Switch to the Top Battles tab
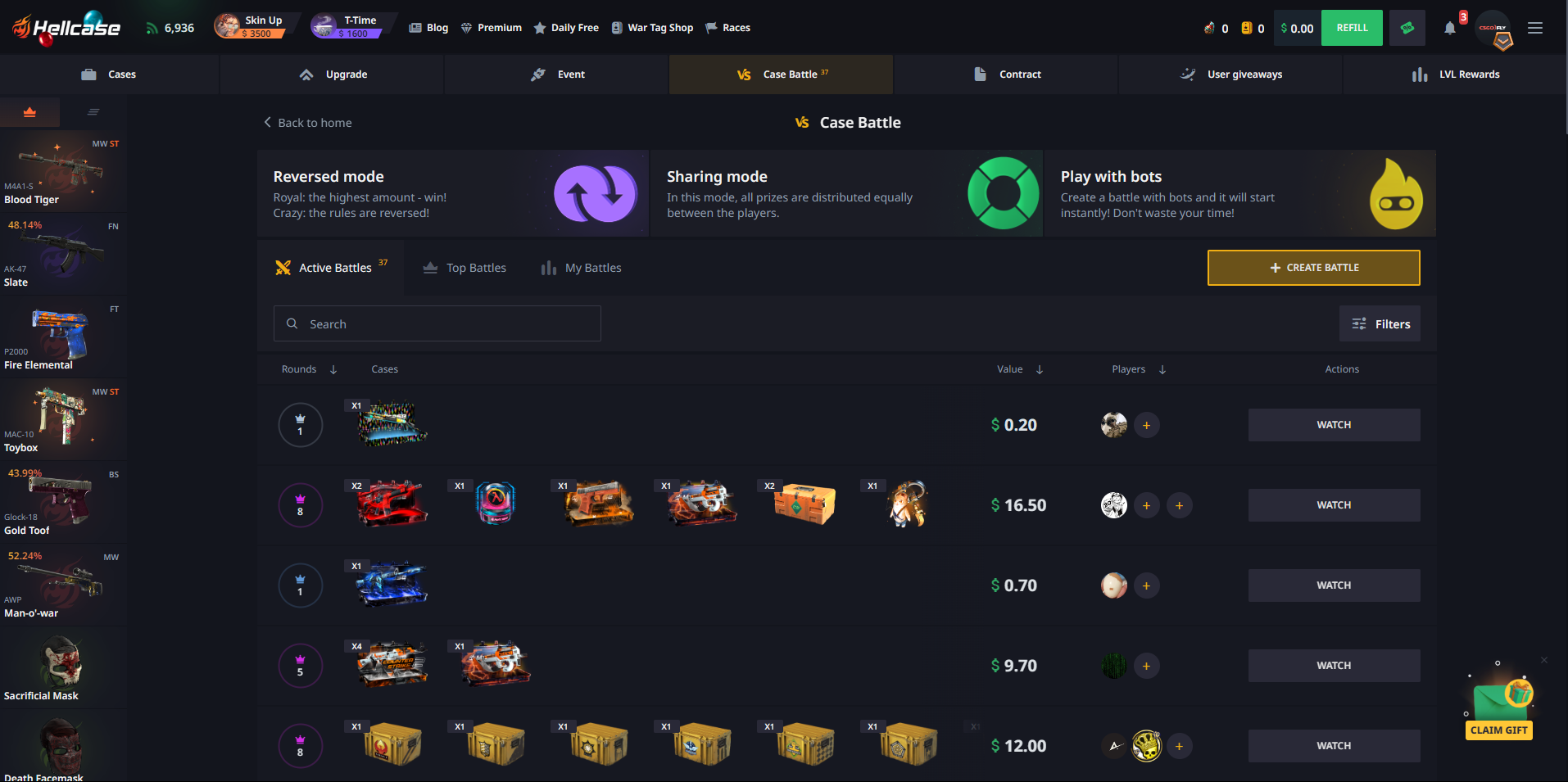Viewport: 1568px width, 782px height. coord(465,268)
